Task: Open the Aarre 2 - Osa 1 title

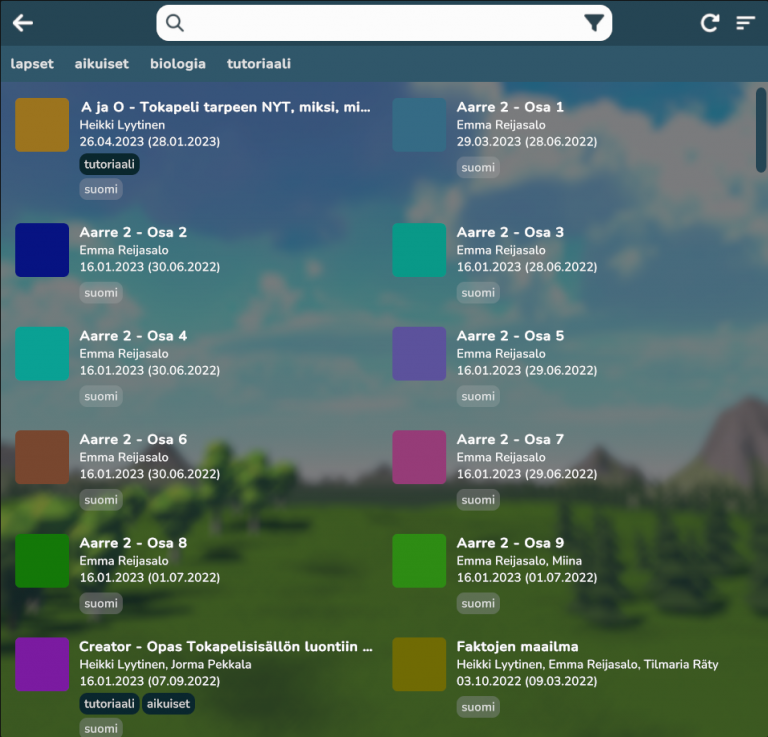Action: (510, 107)
